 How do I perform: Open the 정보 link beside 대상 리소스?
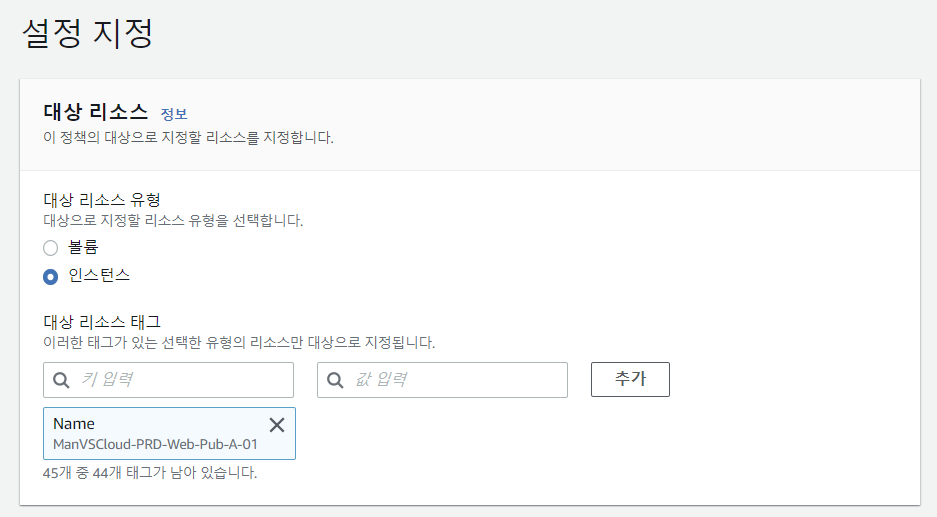(x=174, y=114)
